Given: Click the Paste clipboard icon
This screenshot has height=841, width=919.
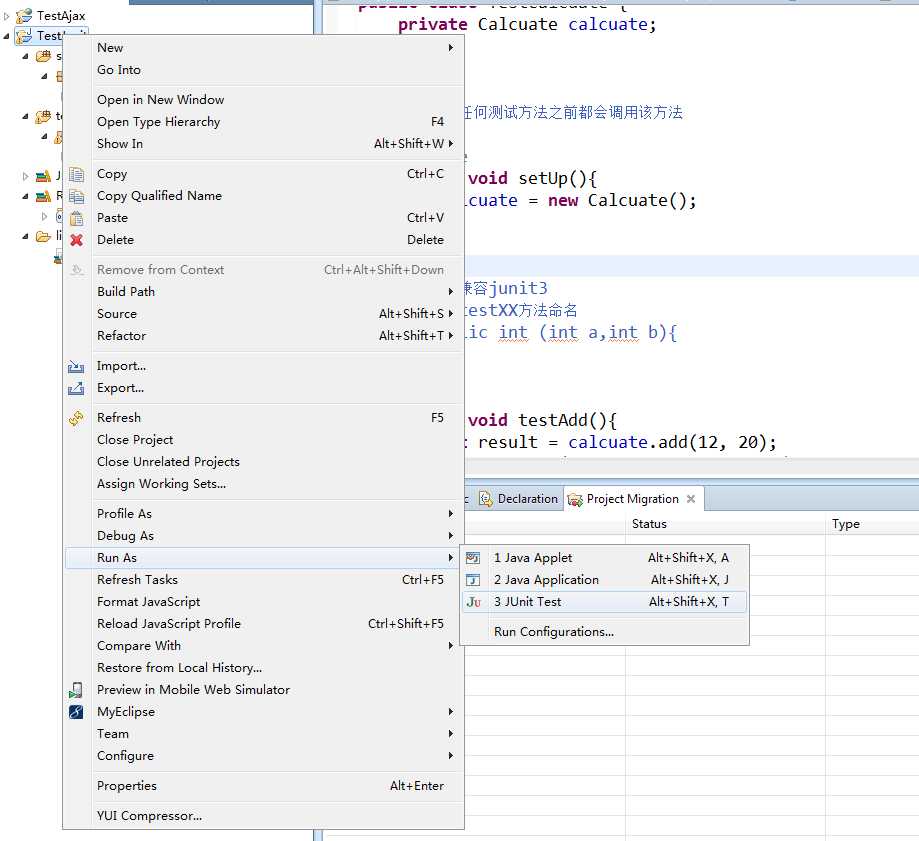Looking at the screenshot, I should (x=76, y=218).
